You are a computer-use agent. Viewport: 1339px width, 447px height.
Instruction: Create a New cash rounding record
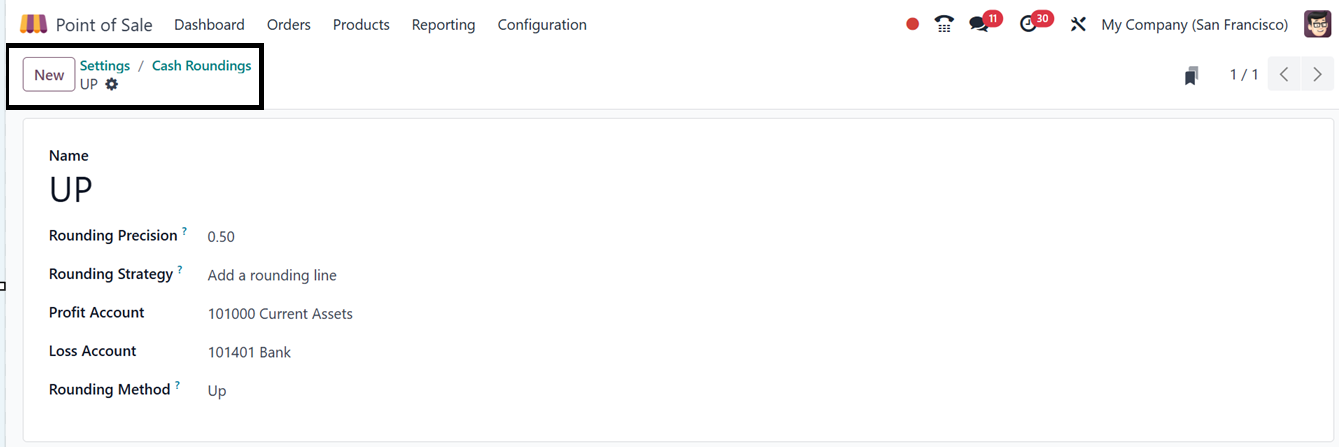coord(48,75)
